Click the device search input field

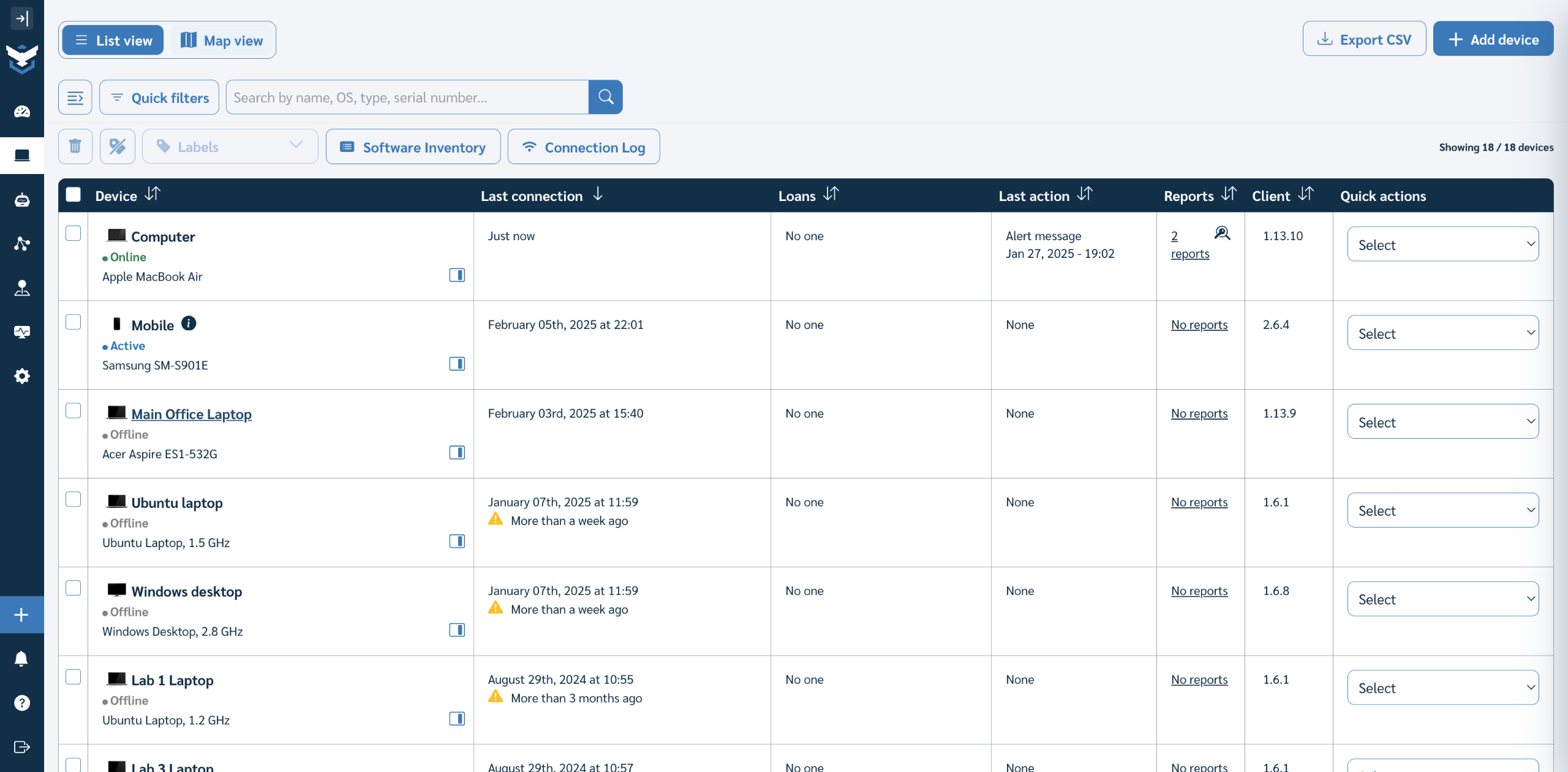coord(407,97)
